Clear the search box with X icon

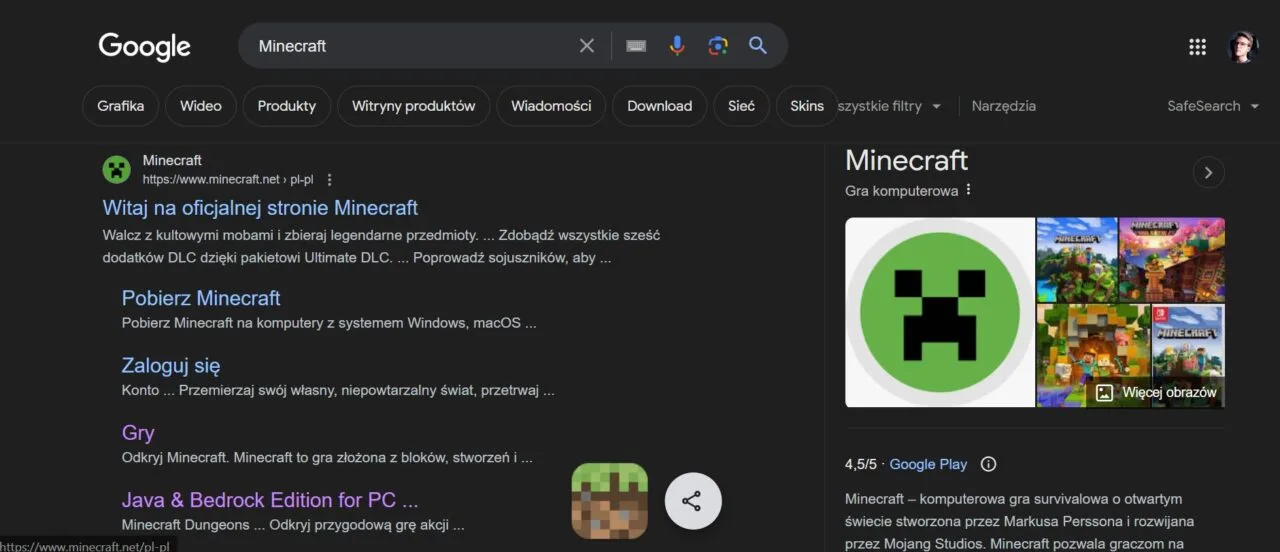click(587, 46)
